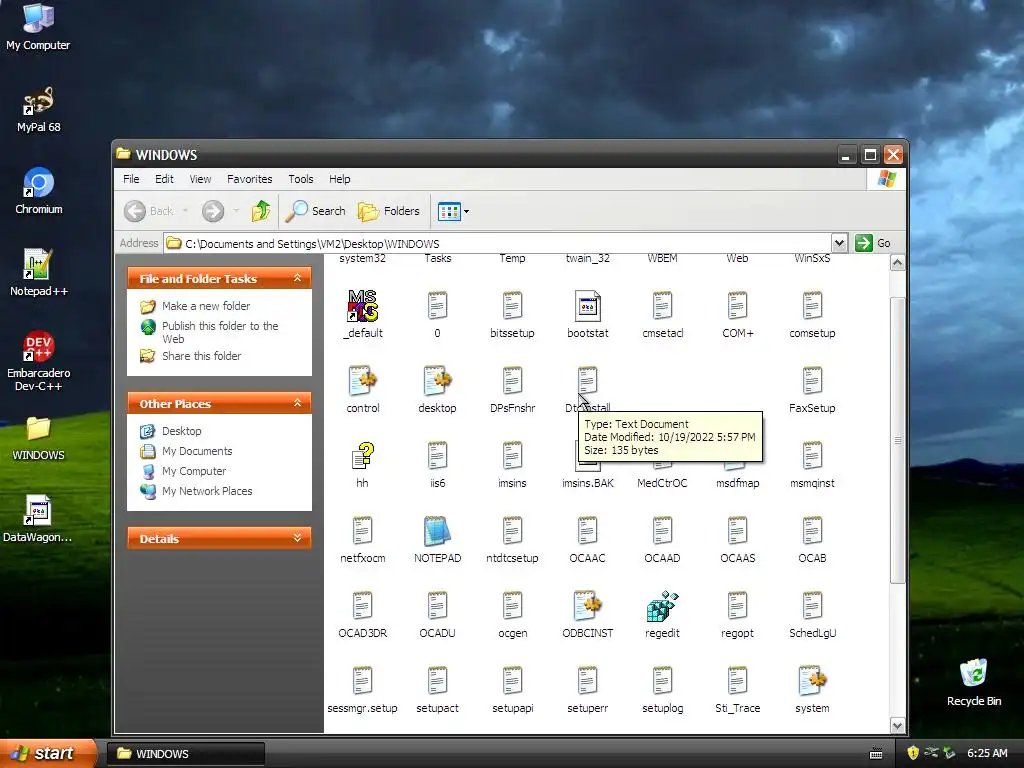Screen dimensions: 1024x768
Task: Expand the address bar dropdown
Action: 839,243
